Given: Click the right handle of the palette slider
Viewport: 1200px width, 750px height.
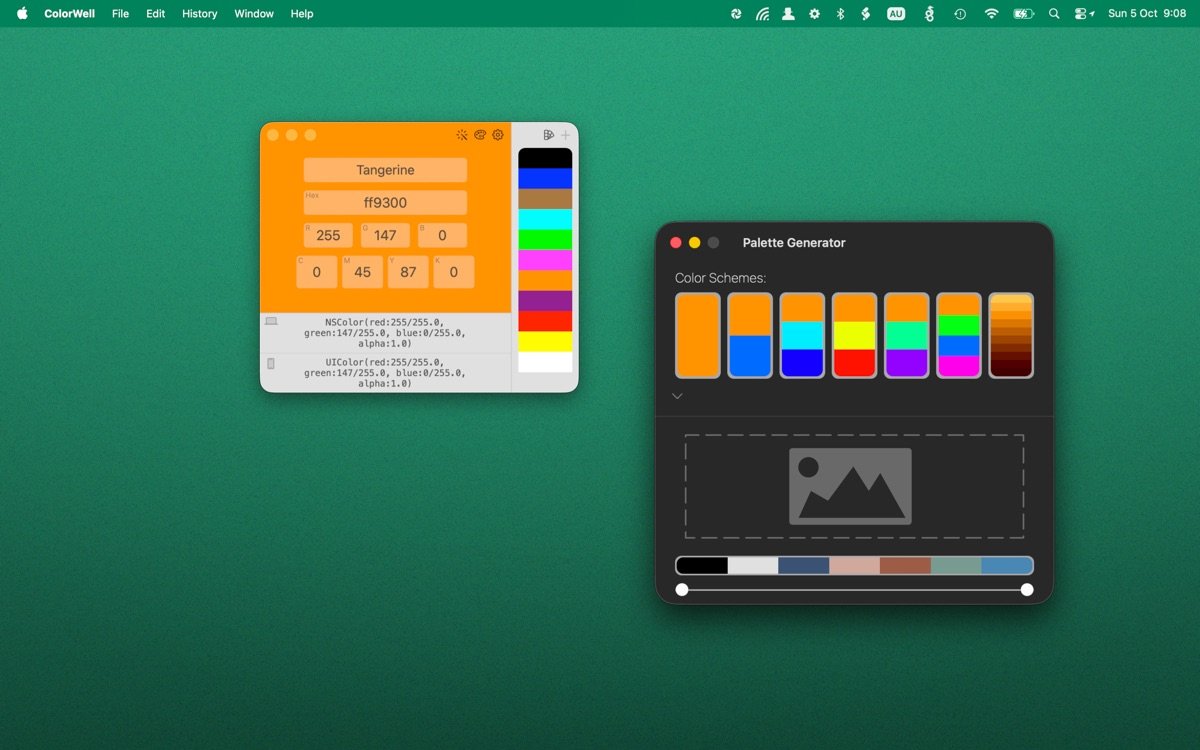Looking at the screenshot, I should [x=1027, y=590].
